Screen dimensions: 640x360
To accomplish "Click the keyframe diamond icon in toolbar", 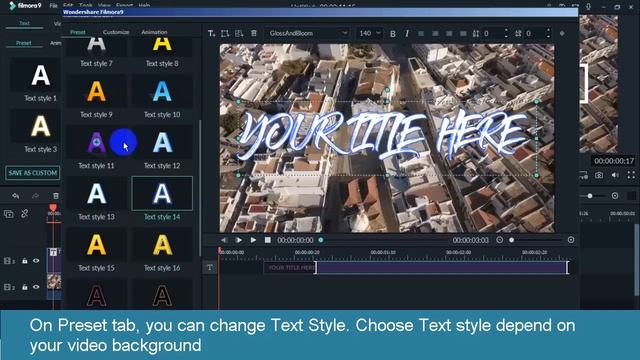I will tap(562, 33).
